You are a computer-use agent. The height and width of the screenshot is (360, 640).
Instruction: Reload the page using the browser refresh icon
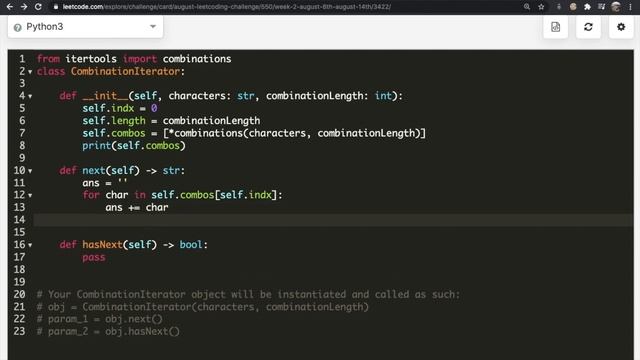pyautogui.click(x=38, y=7)
